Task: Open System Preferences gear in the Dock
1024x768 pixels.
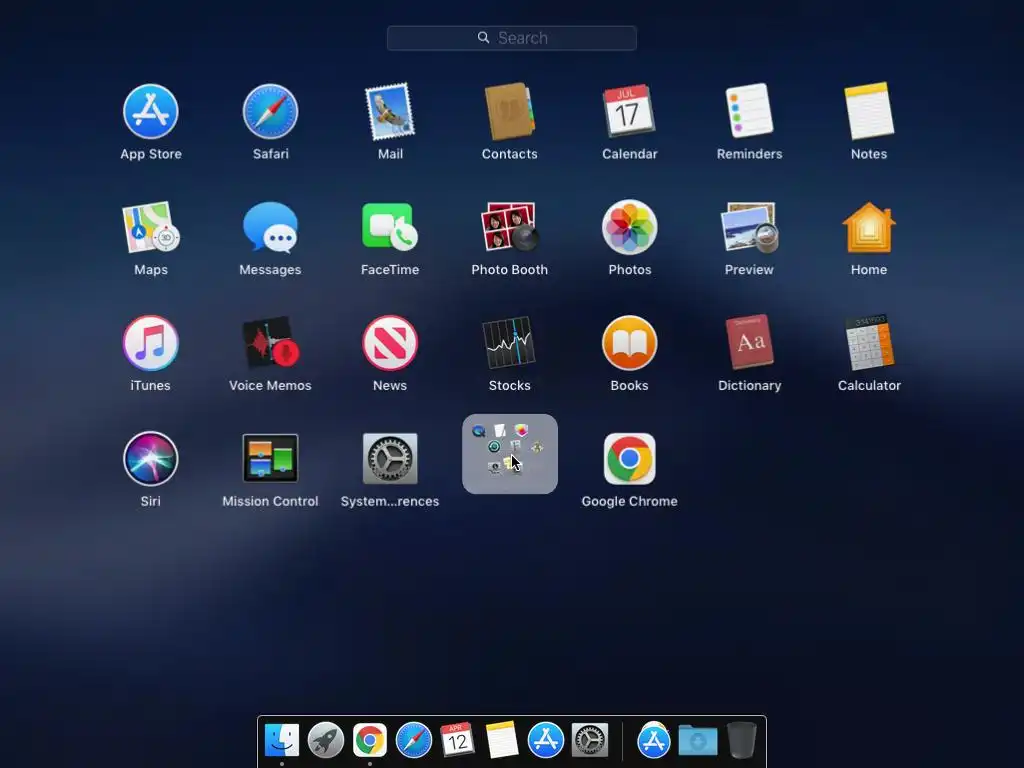Action: [x=590, y=740]
